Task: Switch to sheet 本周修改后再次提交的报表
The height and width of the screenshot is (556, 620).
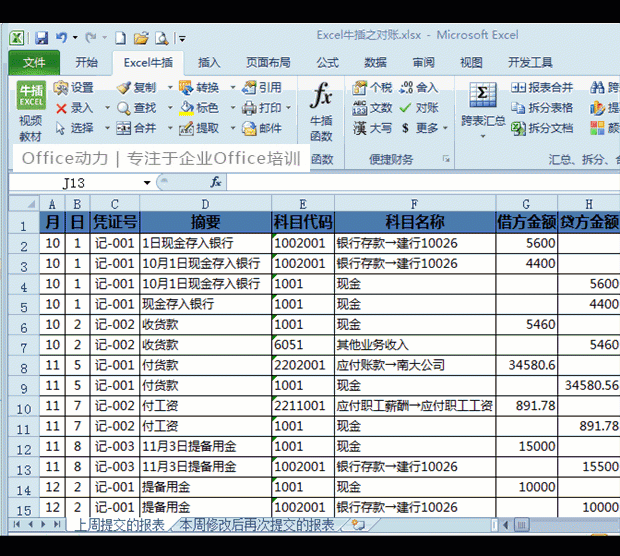Action: 257,525
